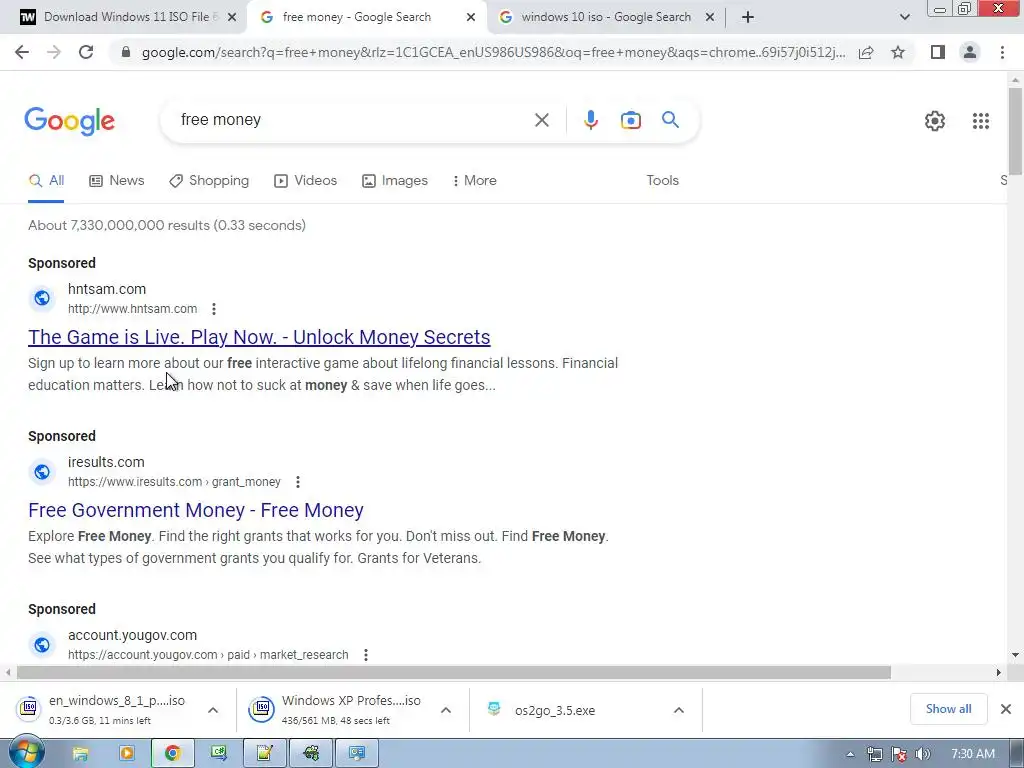Open ad options for hntsam.com result

tap(214, 309)
